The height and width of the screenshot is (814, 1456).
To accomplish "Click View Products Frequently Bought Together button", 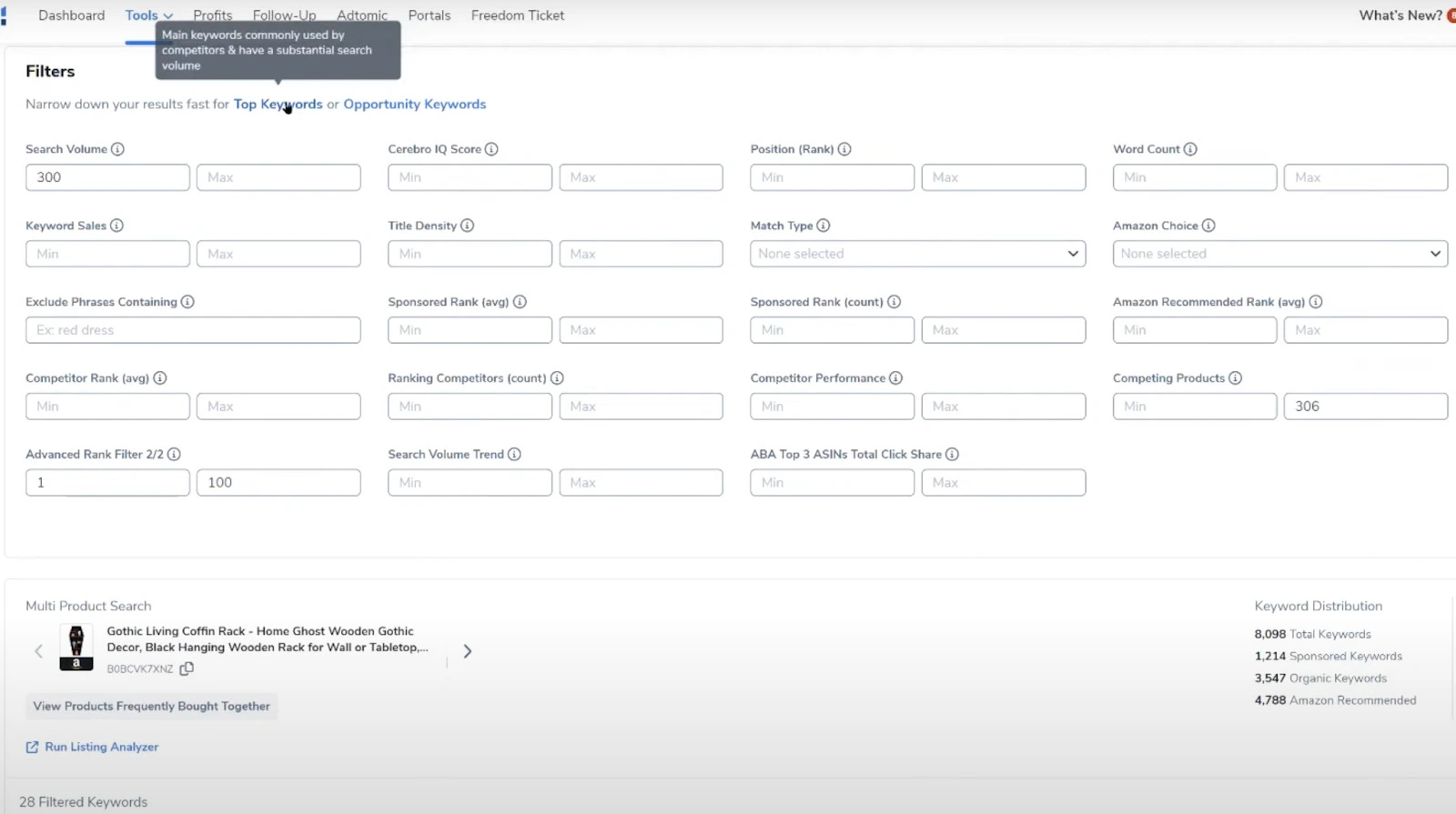I will (x=151, y=707).
